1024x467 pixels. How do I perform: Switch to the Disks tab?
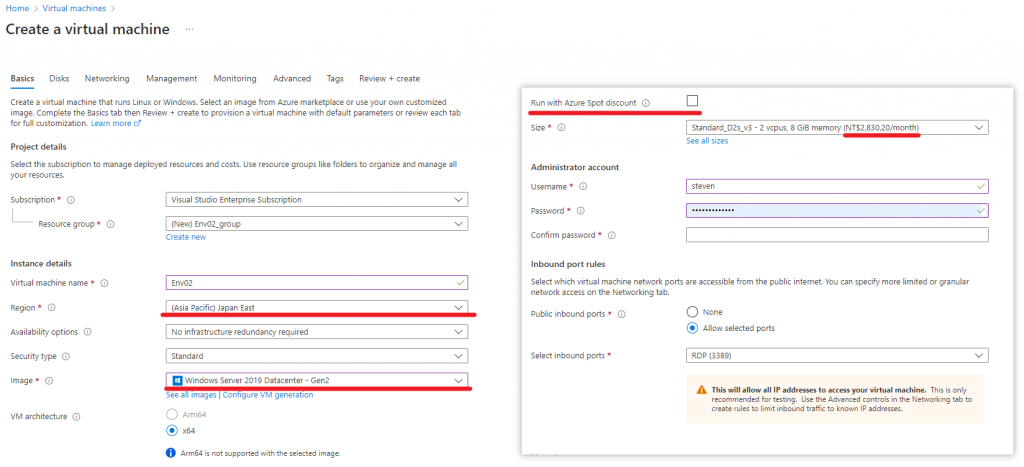[59, 78]
